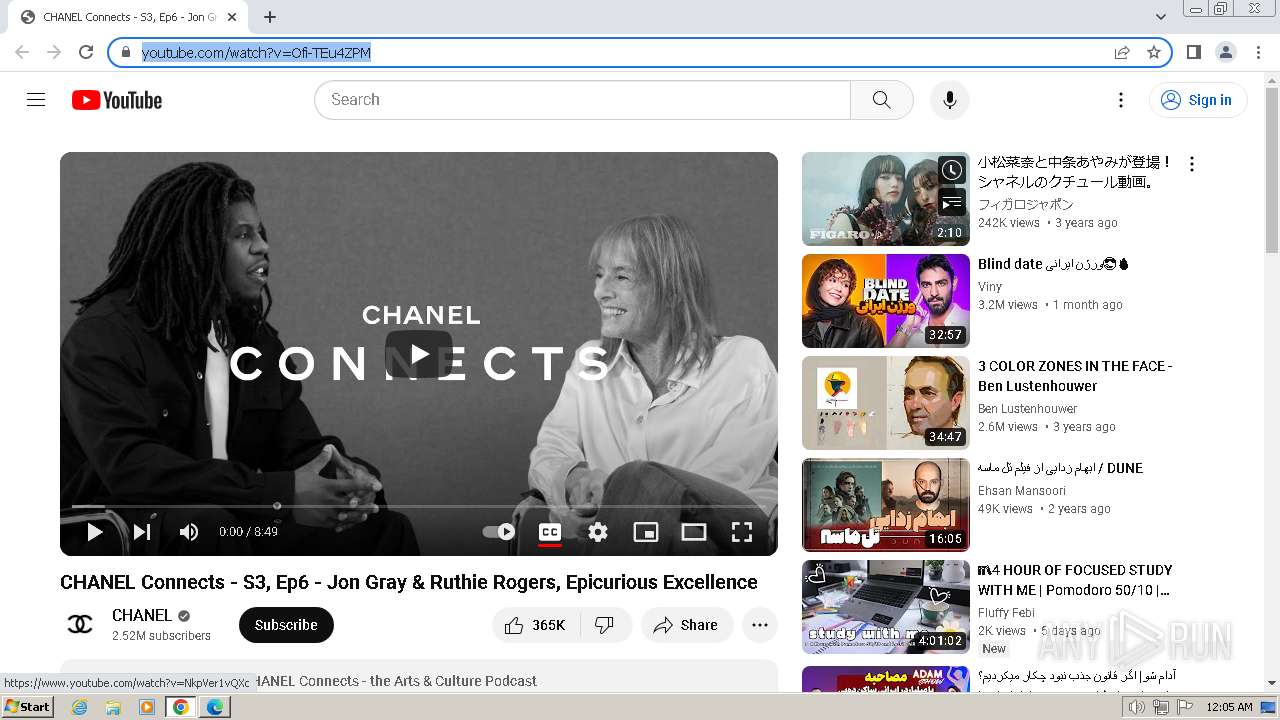Open a new browser tab
This screenshot has width=1280, height=720.
click(270, 17)
